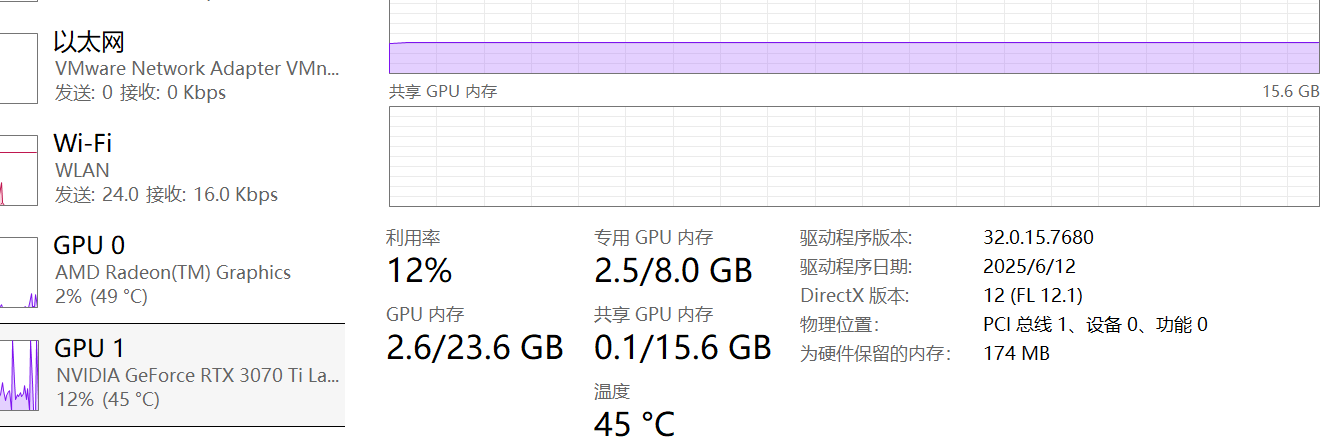Click the empty shared GPU memory graph
Viewport: 1331px width, 439px height.
point(854,156)
